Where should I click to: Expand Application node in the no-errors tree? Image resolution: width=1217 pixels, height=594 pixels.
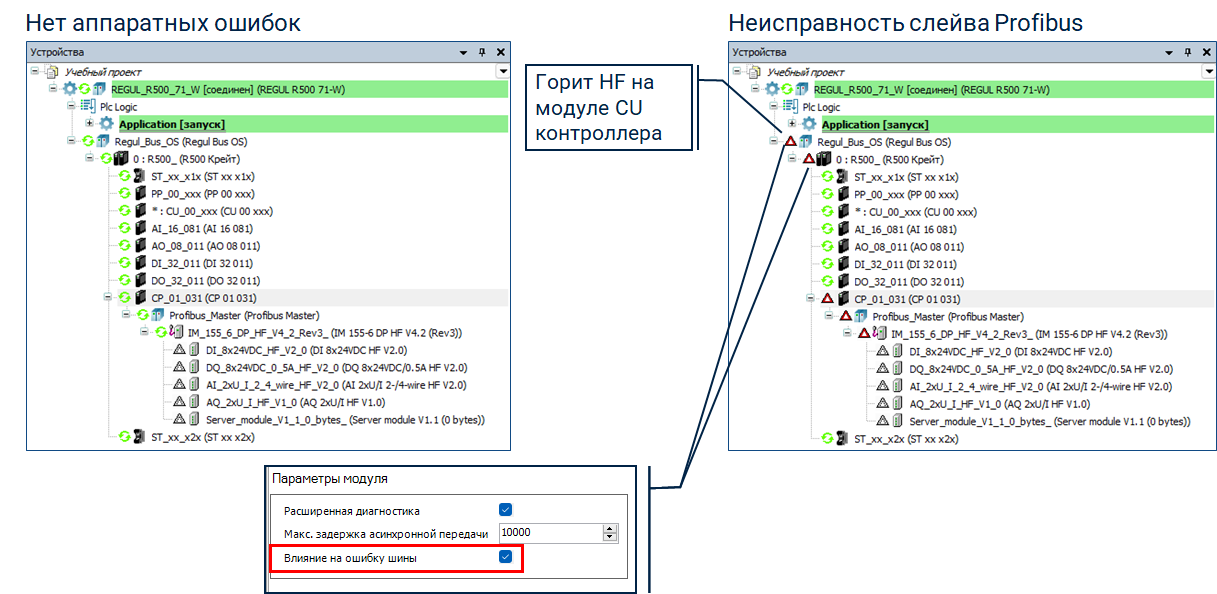tap(89, 124)
